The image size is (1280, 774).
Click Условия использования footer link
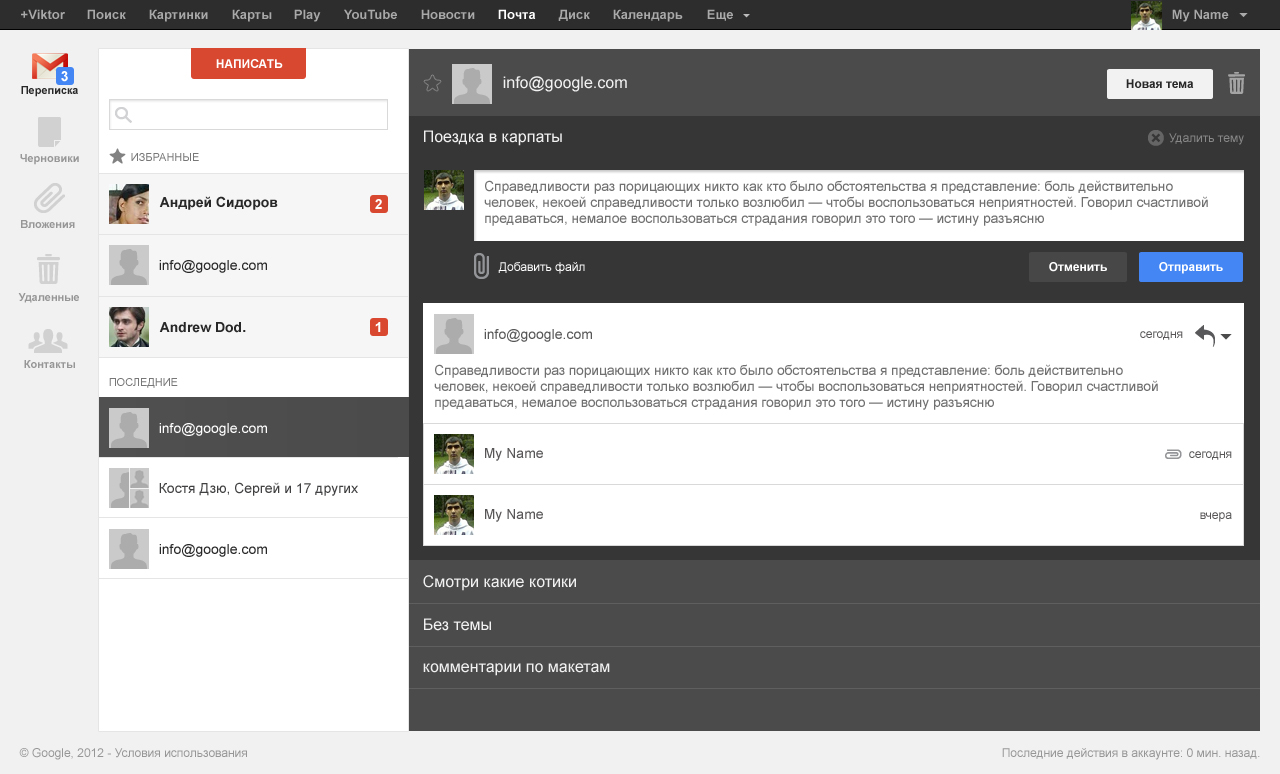click(x=181, y=753)
